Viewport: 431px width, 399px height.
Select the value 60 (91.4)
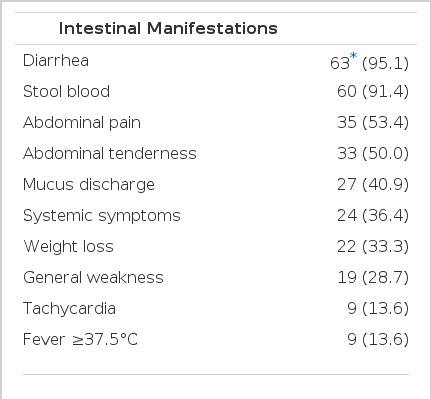(373, 91)
